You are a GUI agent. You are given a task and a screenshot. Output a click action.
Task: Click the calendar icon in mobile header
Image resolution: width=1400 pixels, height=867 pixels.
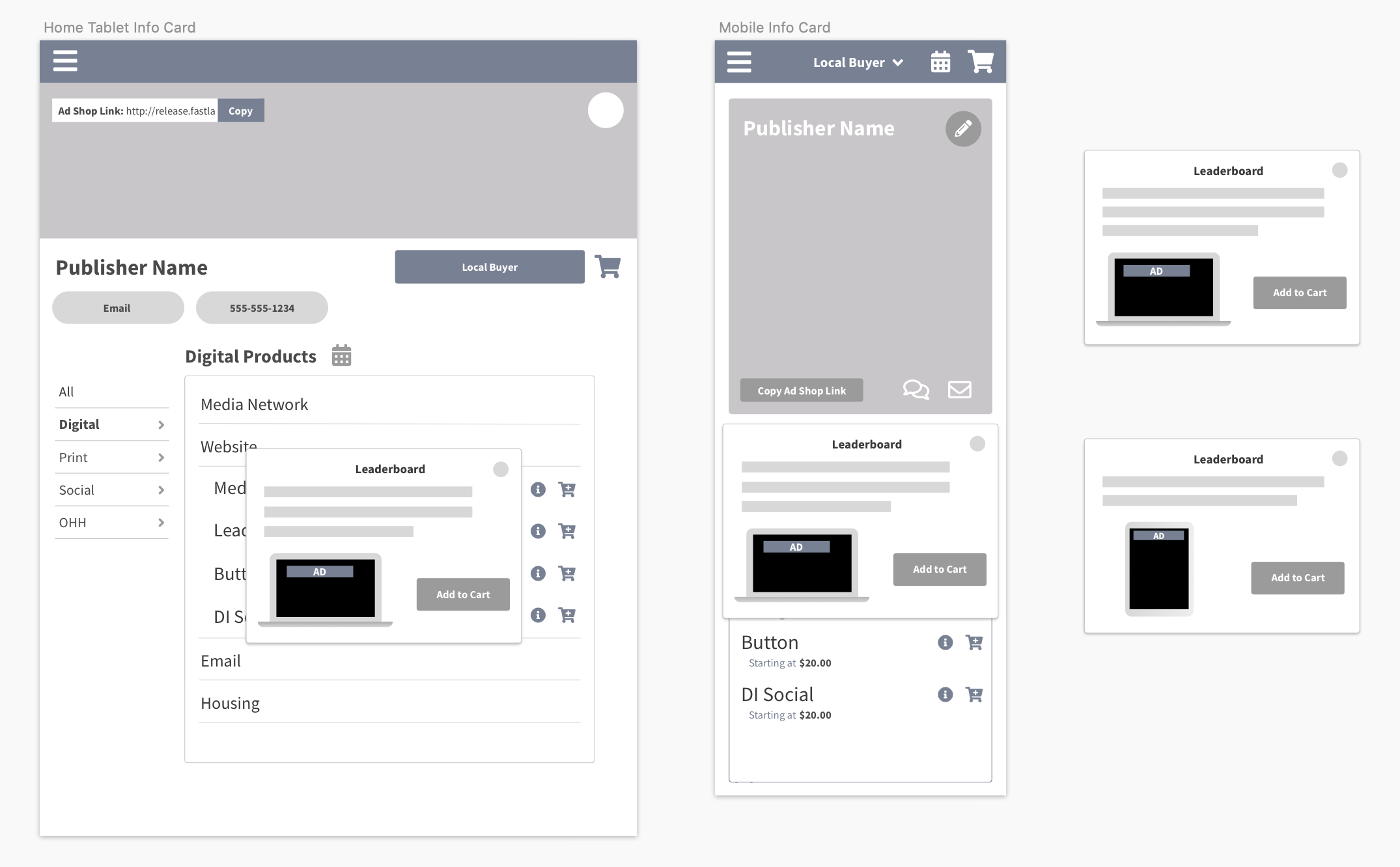click(940, 62)
